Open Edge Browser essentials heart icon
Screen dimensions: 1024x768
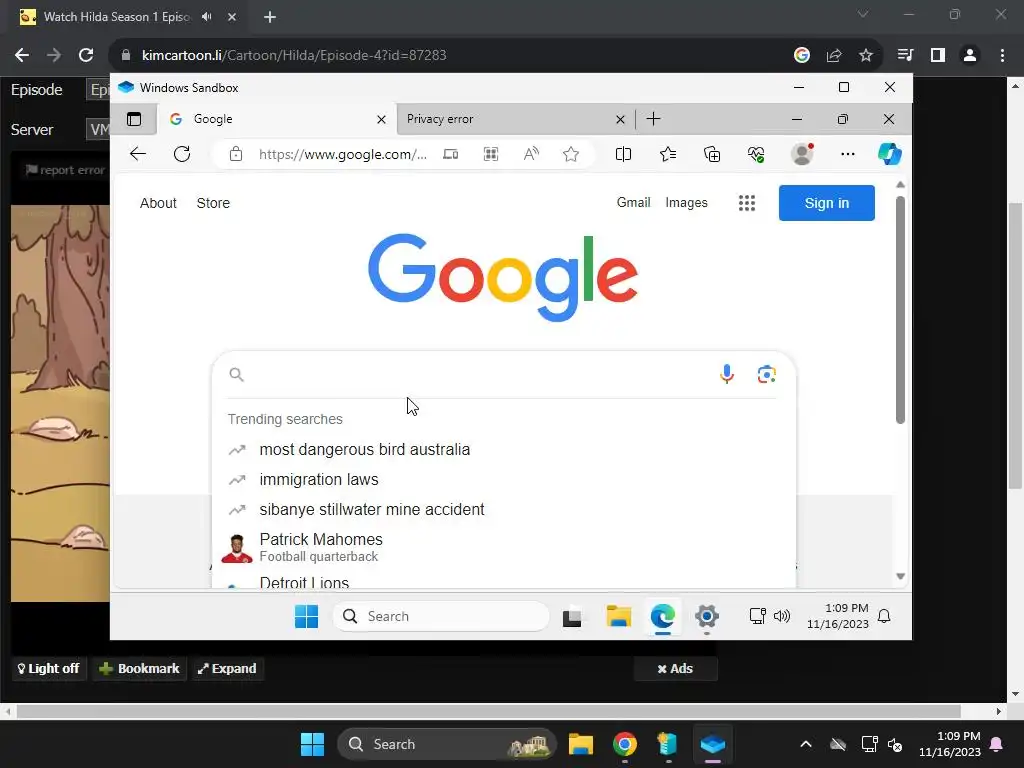756,154
